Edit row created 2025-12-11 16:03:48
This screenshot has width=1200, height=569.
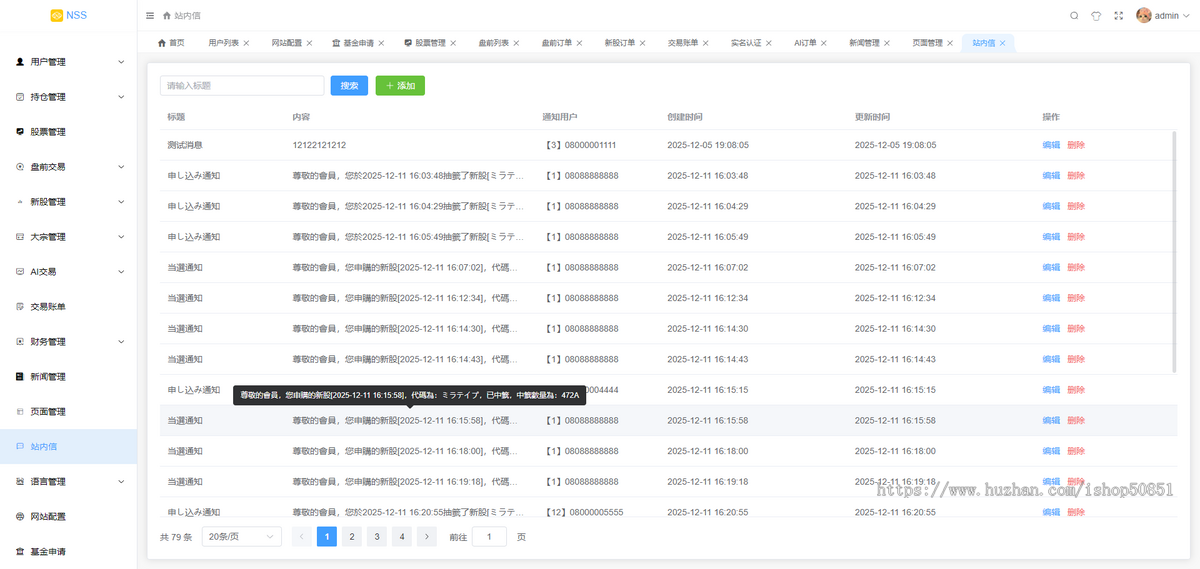coord(1051,176)
